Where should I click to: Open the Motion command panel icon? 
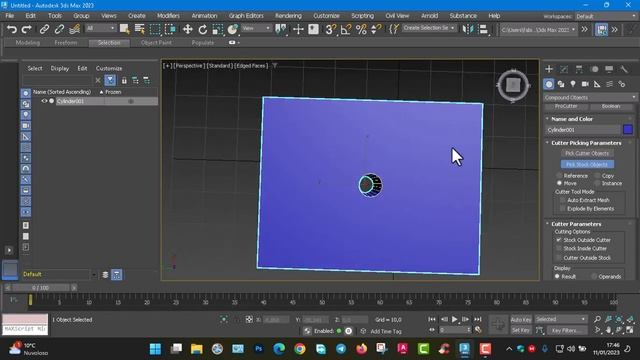tap(594, 69)
